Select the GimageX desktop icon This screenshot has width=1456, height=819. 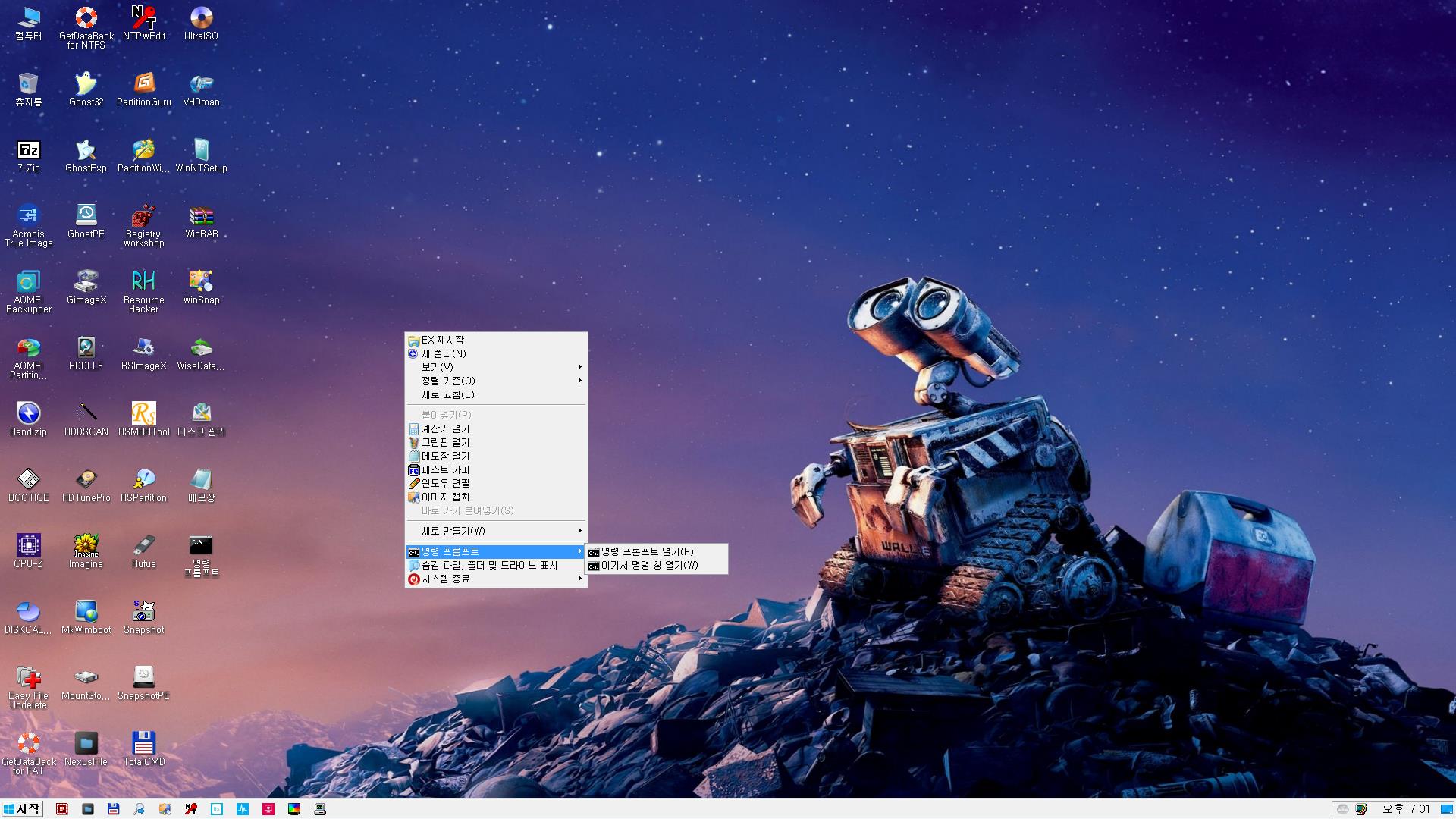(x=86, y=287)
